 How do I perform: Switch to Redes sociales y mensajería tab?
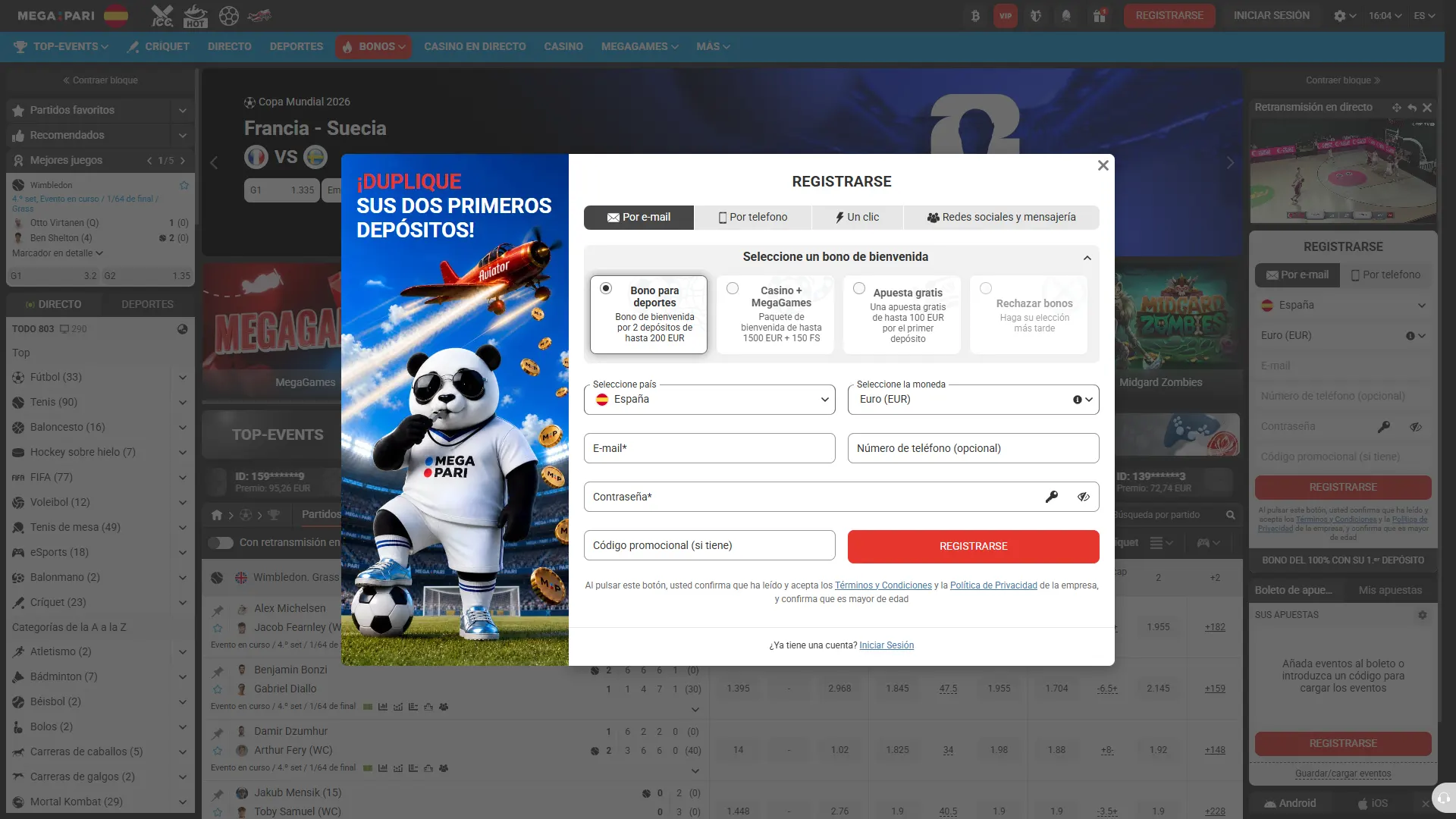pyautogui.click(x=1001, y=218)
